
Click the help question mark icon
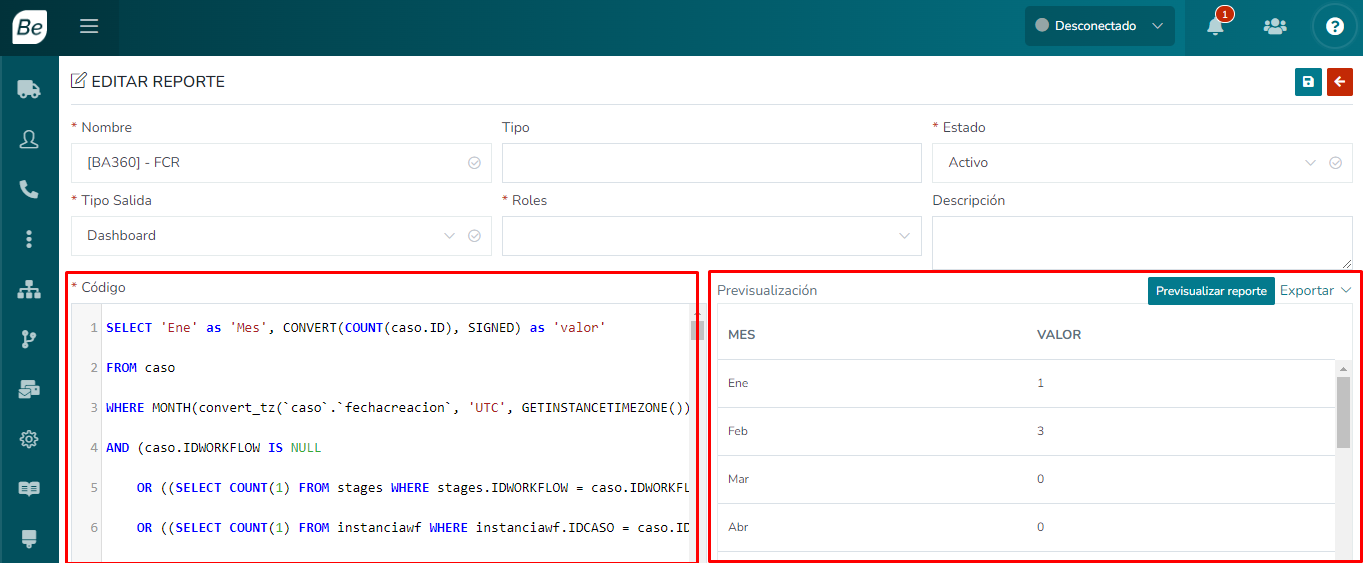(x=1334, y=27)
